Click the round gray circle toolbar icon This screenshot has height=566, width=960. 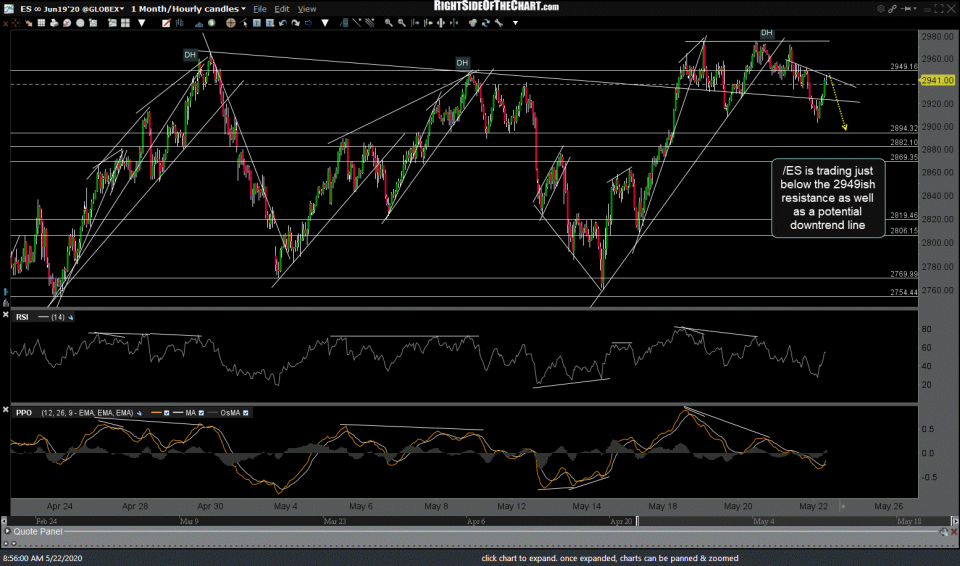pyautogui.click(x=80, y=23)
